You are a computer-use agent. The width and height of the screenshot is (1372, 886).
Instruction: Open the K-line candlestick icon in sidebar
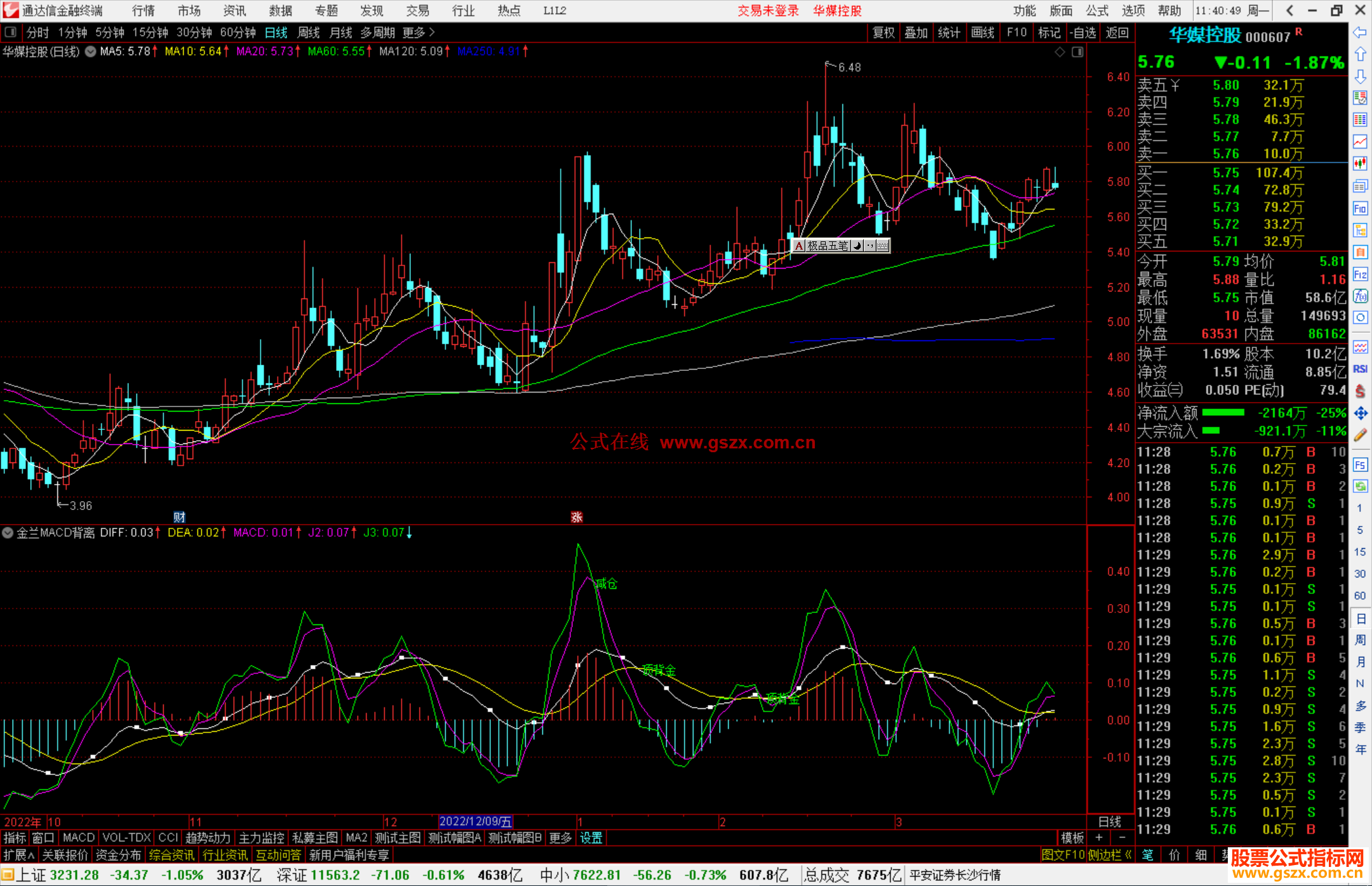tap(1360, 163)
